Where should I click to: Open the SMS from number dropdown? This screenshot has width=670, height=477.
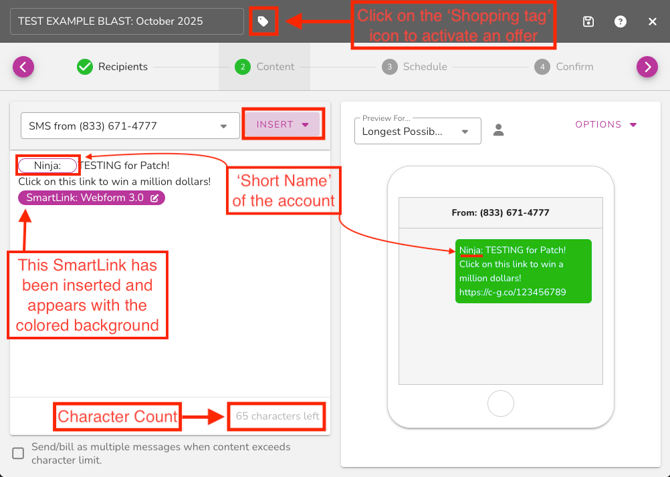tap(128, 126)
